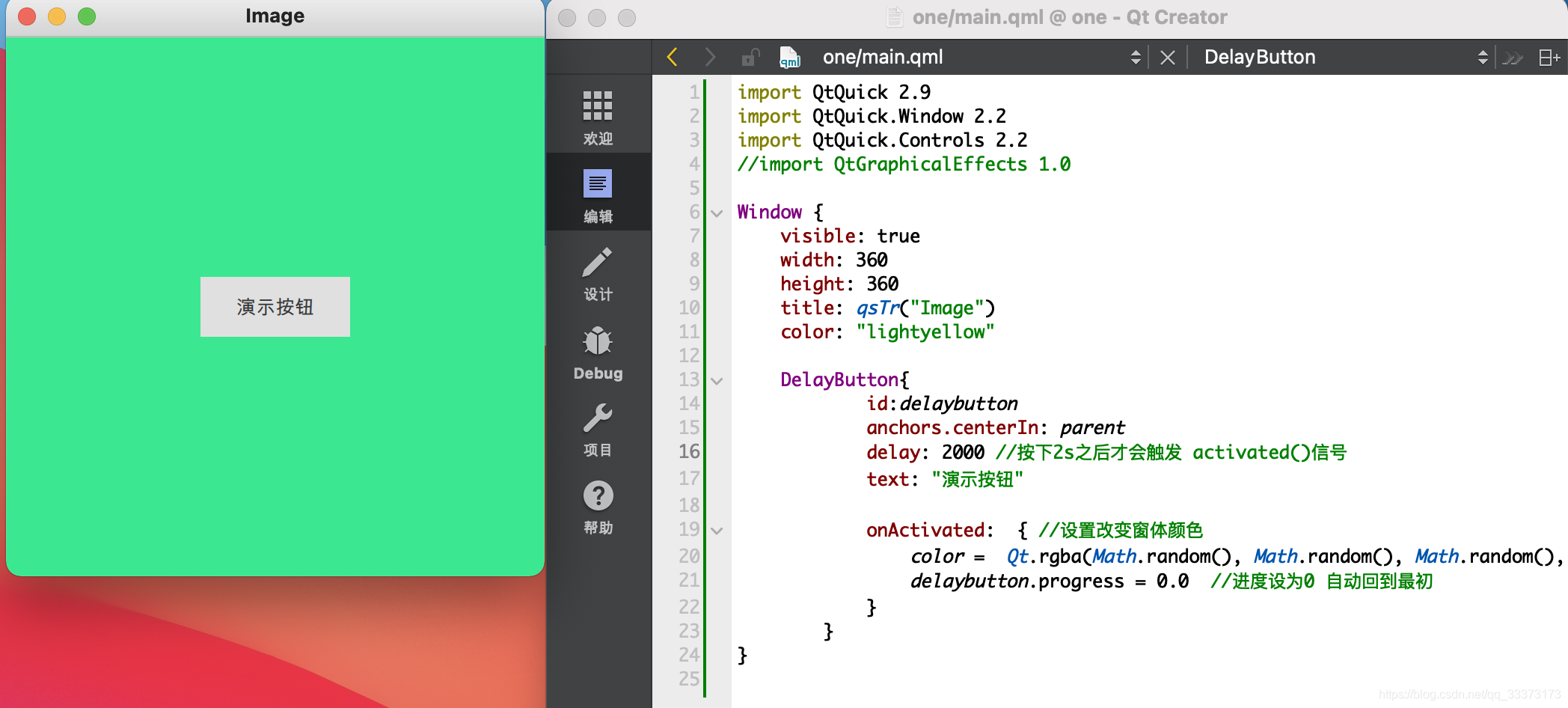Click 'import QtQuick.Controls 2.2' line
Image resolution: width=1568 pixels, height=708 pixels.
pyautogui.click(x=882, y=140)
